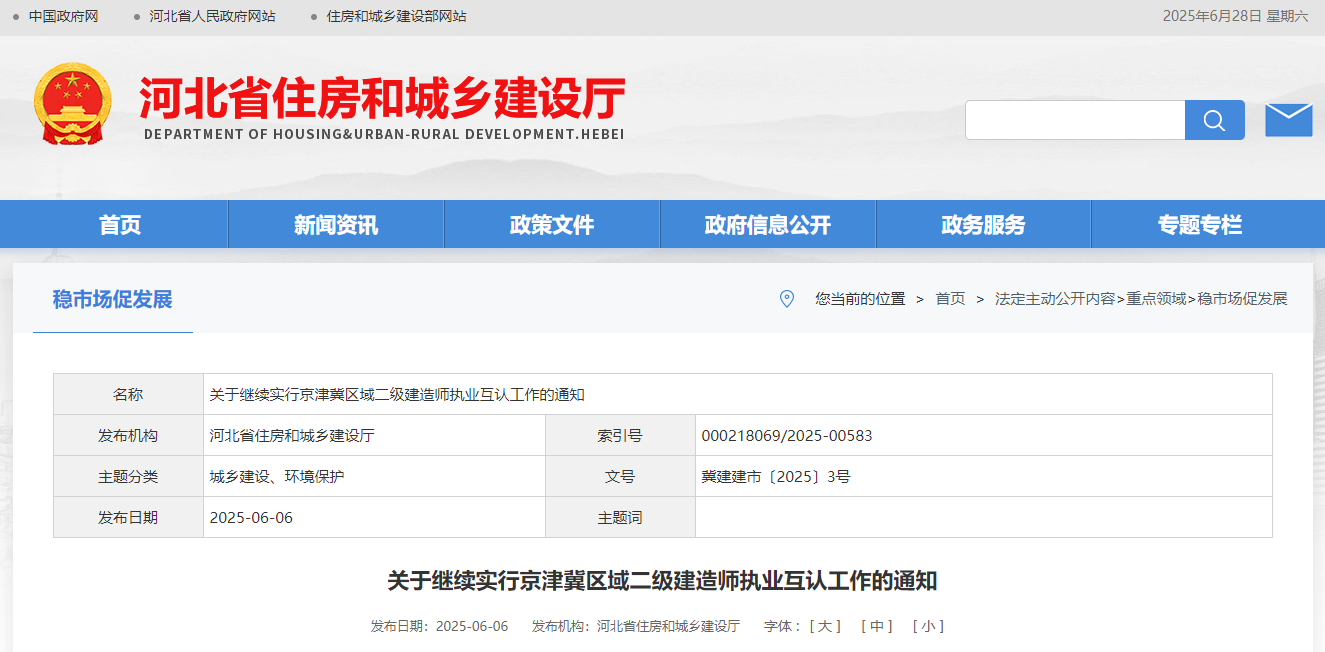Image resolution: width=1325 pixels, height=652 pixels.
Task: Click 法定主动公开内容 breadcrumb path
Action: (1055, 299)
